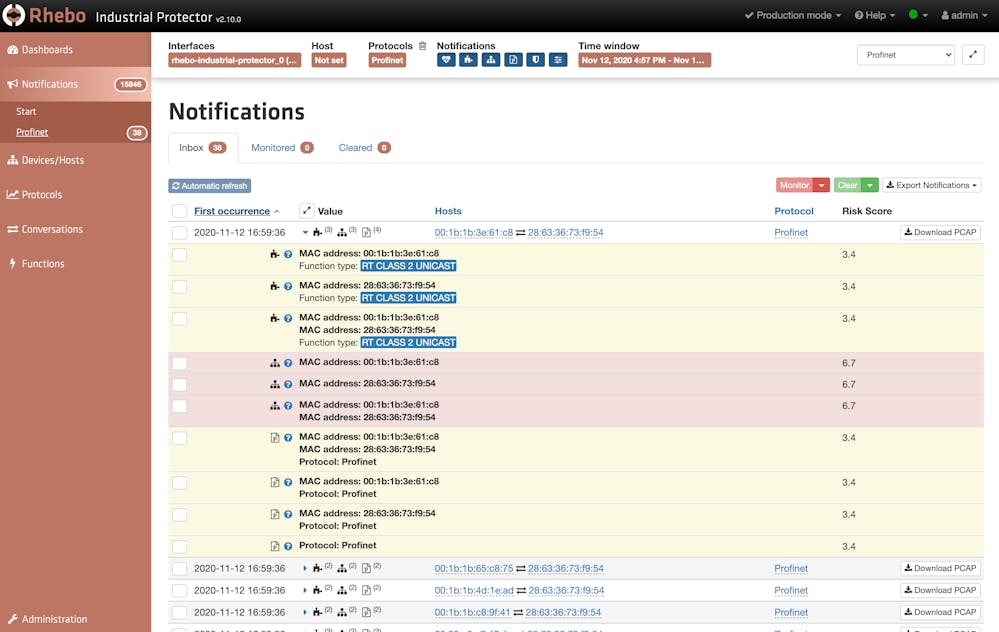
Task: Click document icon in the Protocol: Profinet only row
Action: point(275,546)
